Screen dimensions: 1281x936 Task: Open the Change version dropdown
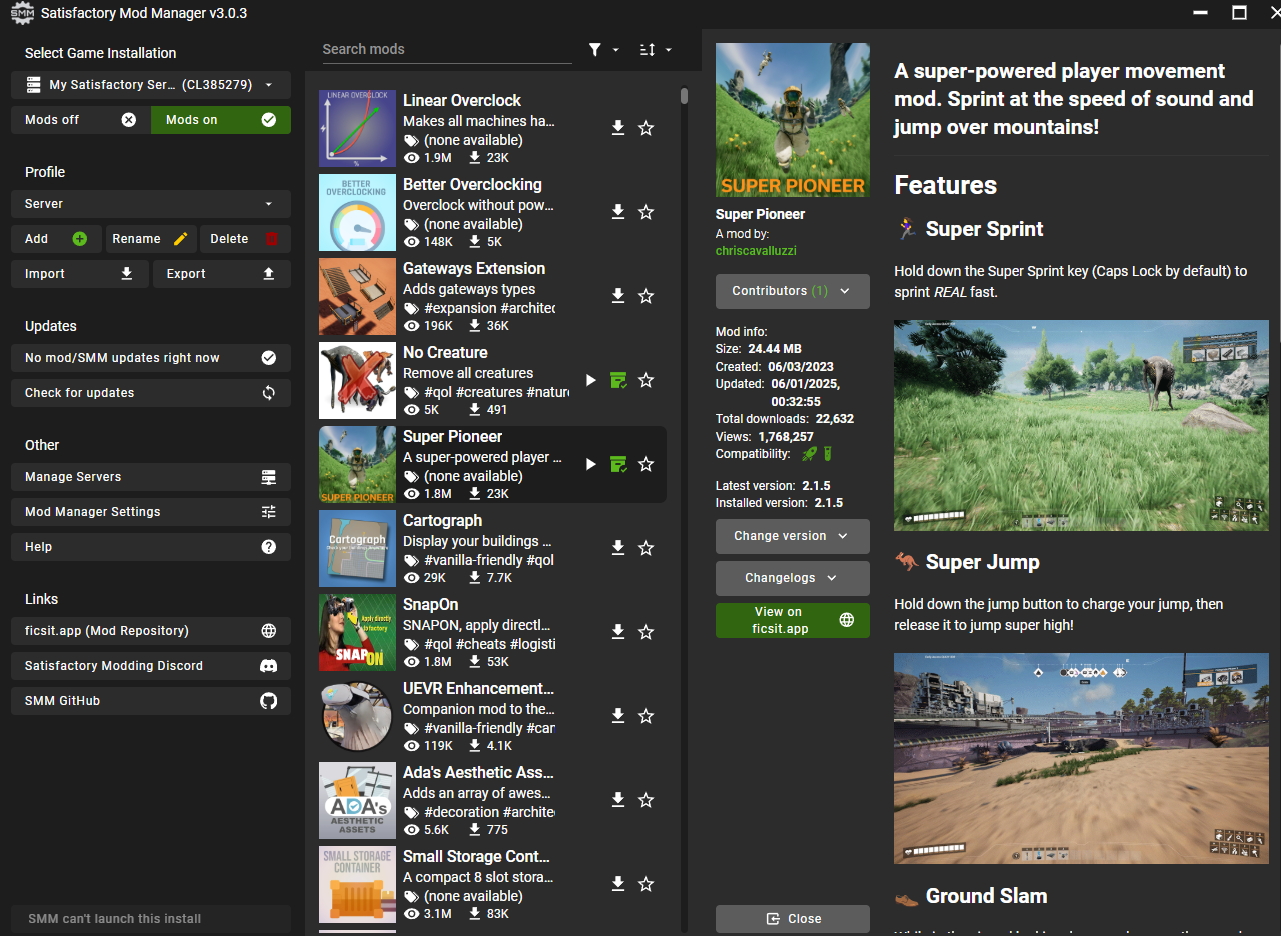click(793, 536)
